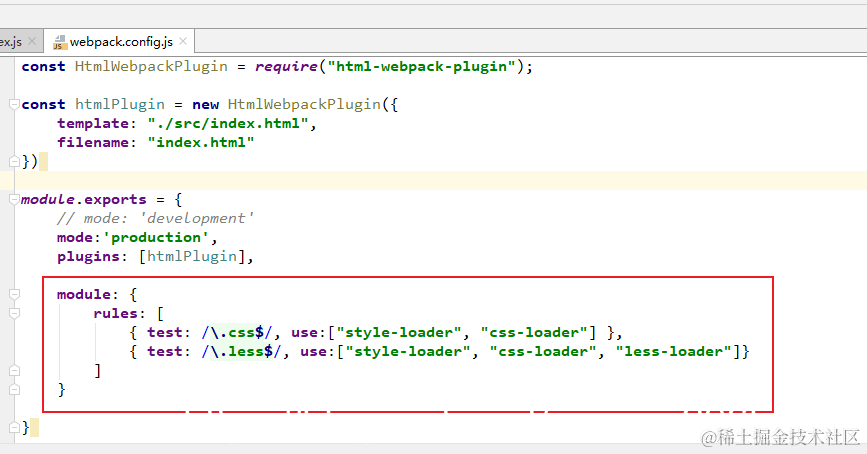Image resolution: width=867 pixels, height=454 pixels.
Task: Click the commented-out mode: 'development' line
Action: coord(155,218)
